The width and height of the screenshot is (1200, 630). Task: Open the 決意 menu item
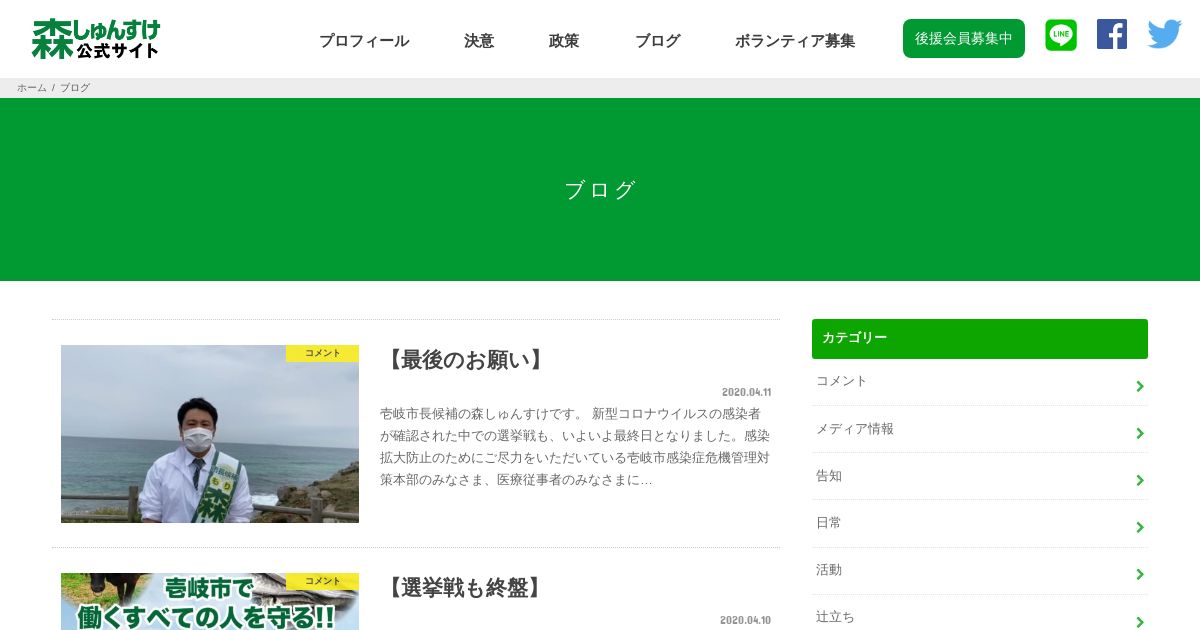pyautogui.click(x=479, y=41)
